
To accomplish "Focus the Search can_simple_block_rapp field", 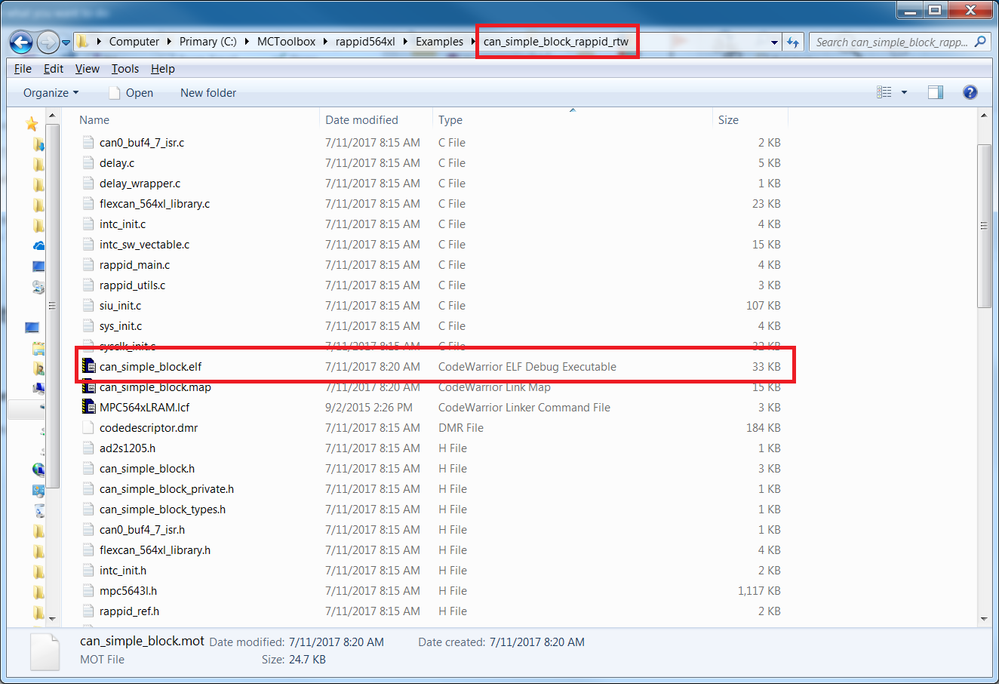I will [x=892, y=42].
